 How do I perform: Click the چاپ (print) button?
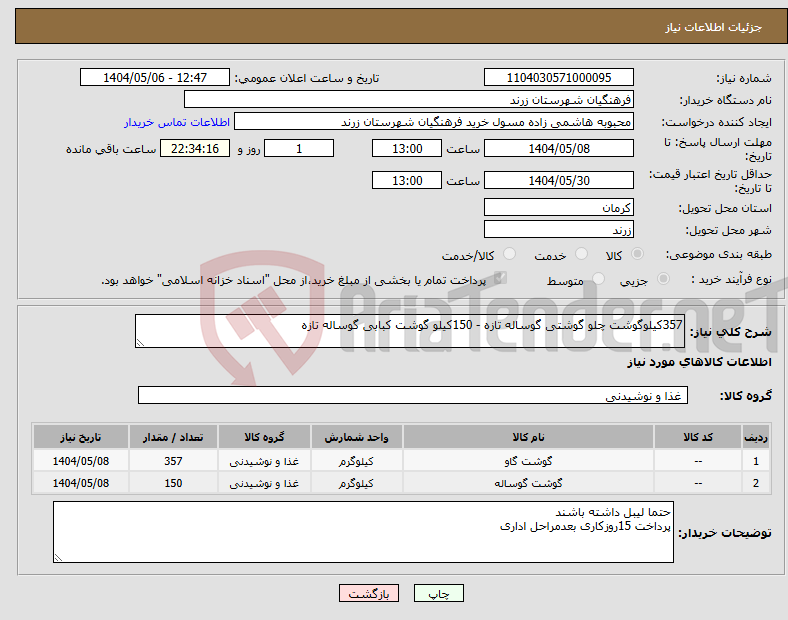pos(438,593)
